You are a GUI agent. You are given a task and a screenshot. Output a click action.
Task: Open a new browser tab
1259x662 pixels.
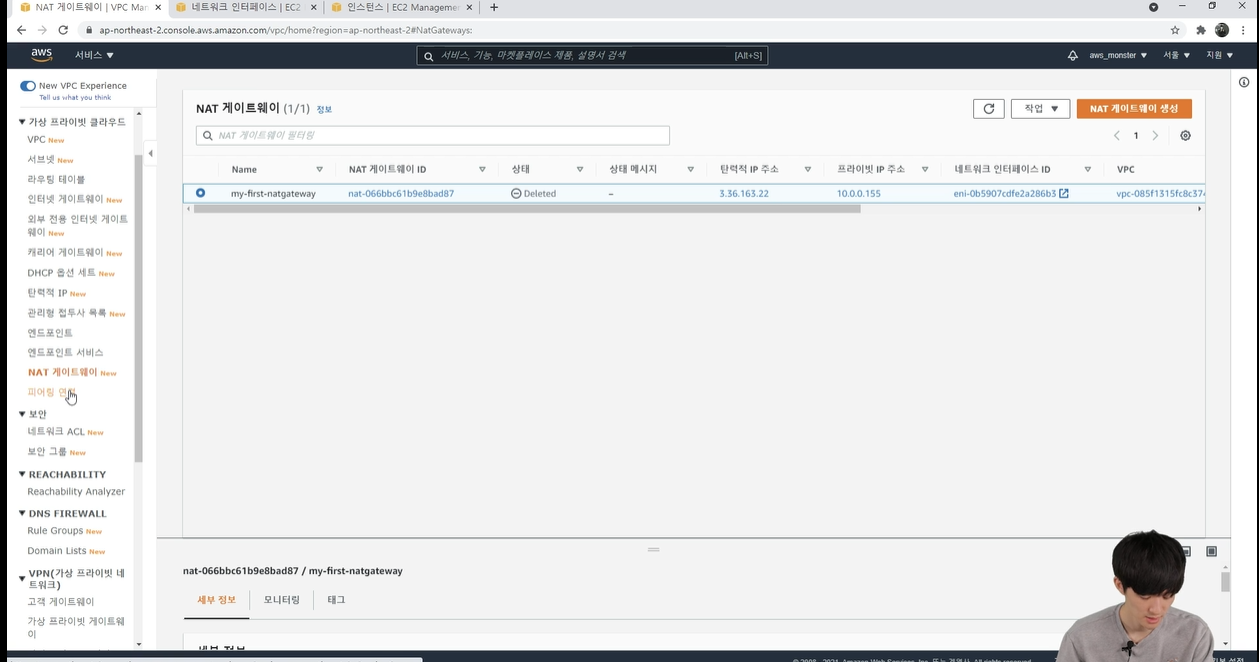point(494,7)
